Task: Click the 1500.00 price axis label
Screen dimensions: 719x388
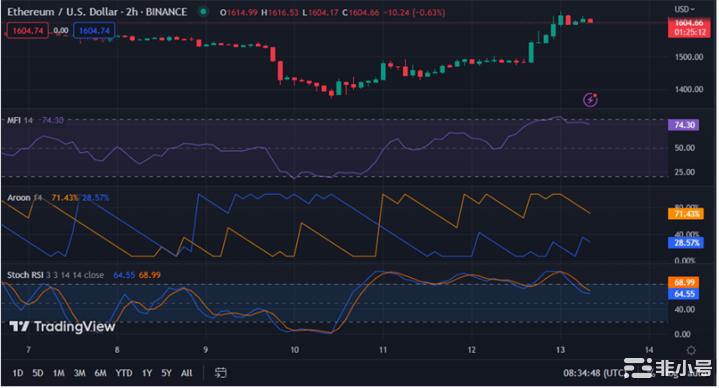Action: coord(689,57)
